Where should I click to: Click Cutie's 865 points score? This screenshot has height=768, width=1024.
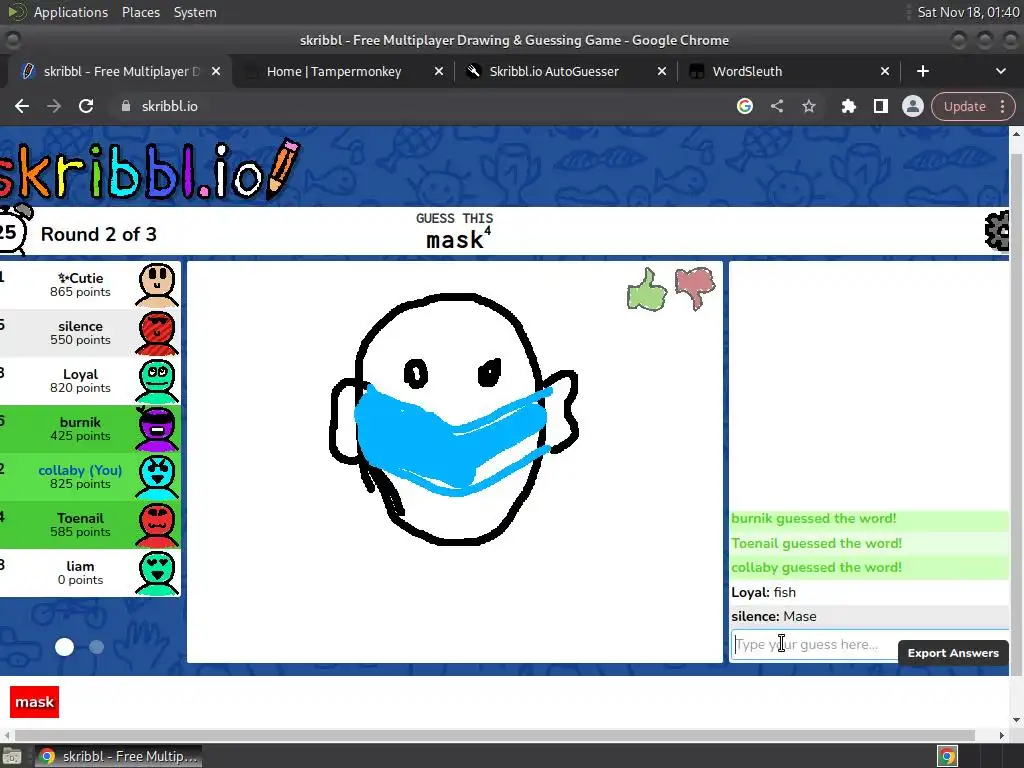tap(80, 292)
